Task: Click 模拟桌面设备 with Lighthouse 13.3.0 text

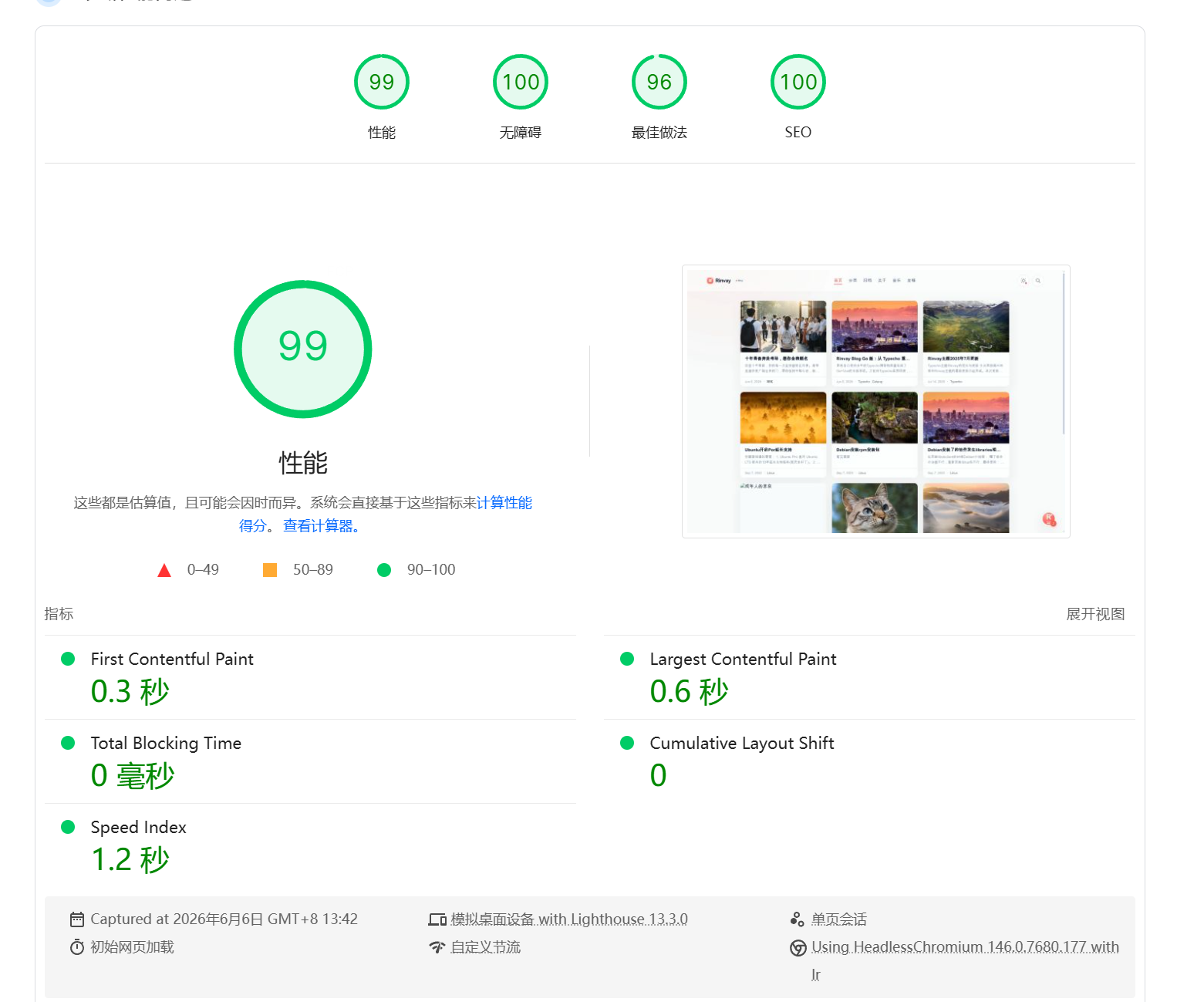Action: tap(569, 919)
